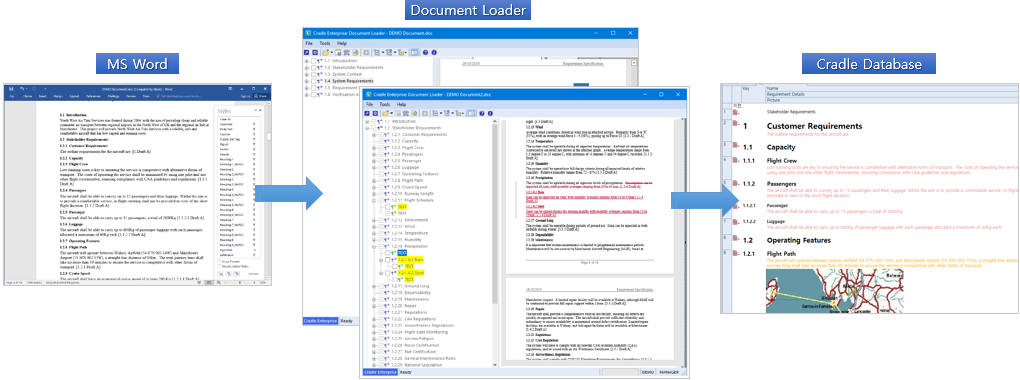Click the information icon in DEMO Document2 loader toolbar

tap(490, 113)
